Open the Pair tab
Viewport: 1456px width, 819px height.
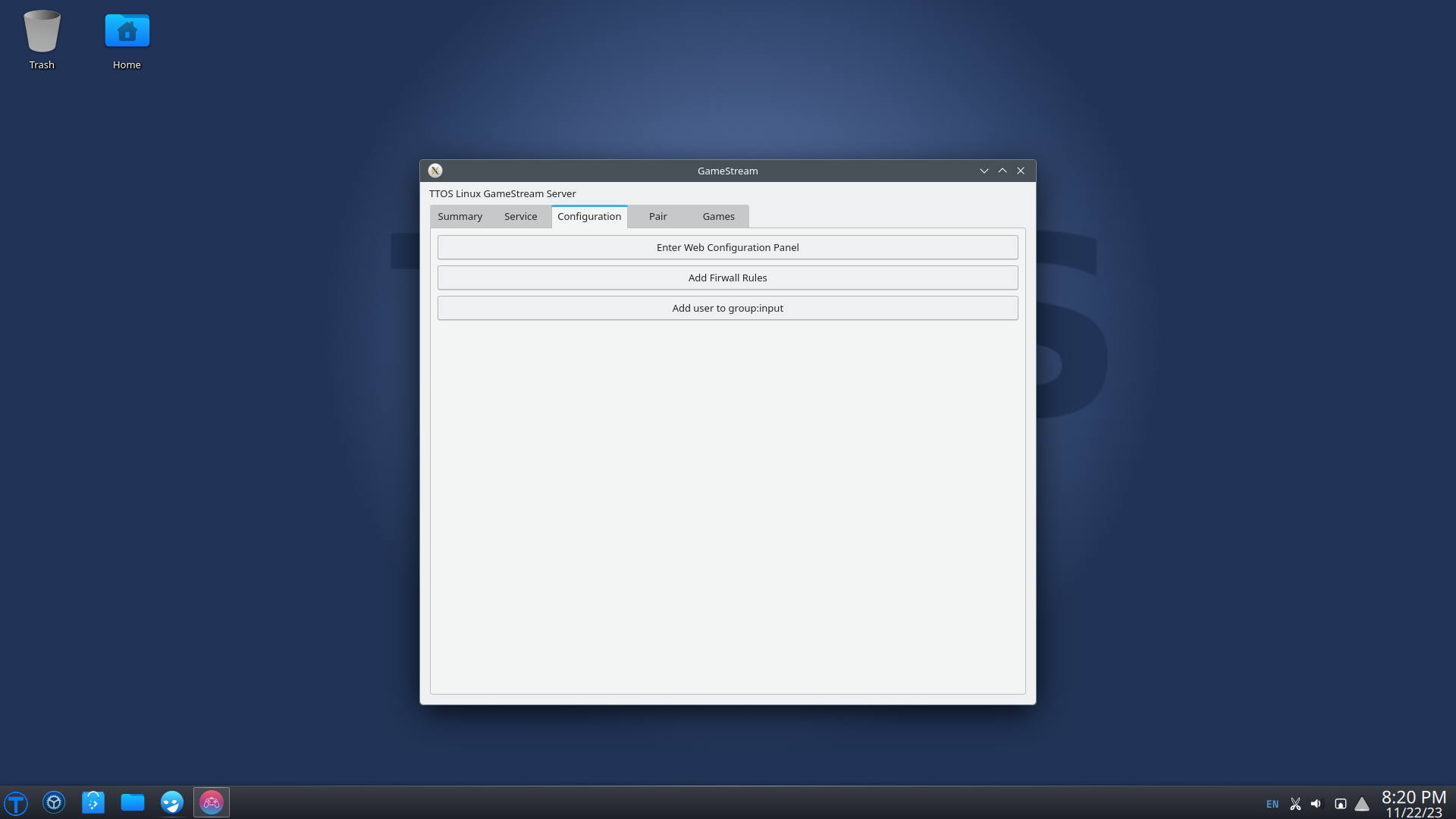[x=657, y=216]
